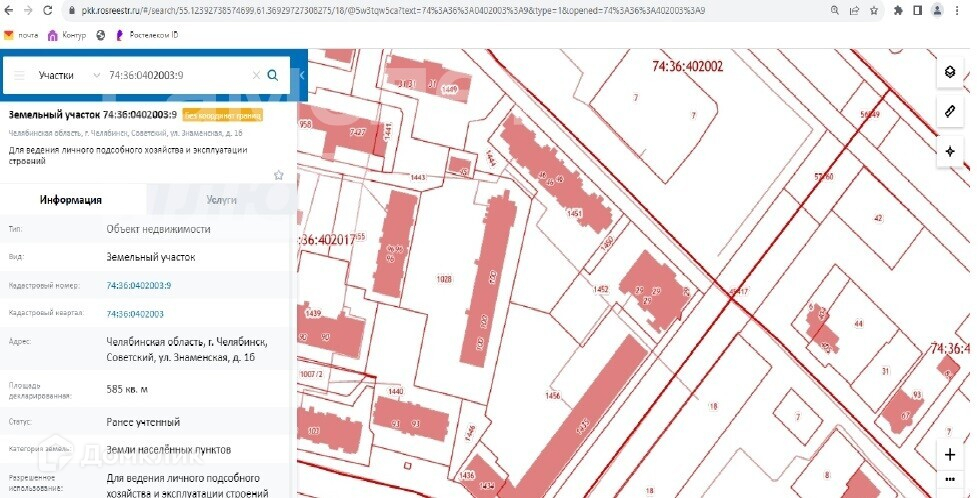
Task: Click the locate me button
Action: pyautogui.click(x=949, y=151)
